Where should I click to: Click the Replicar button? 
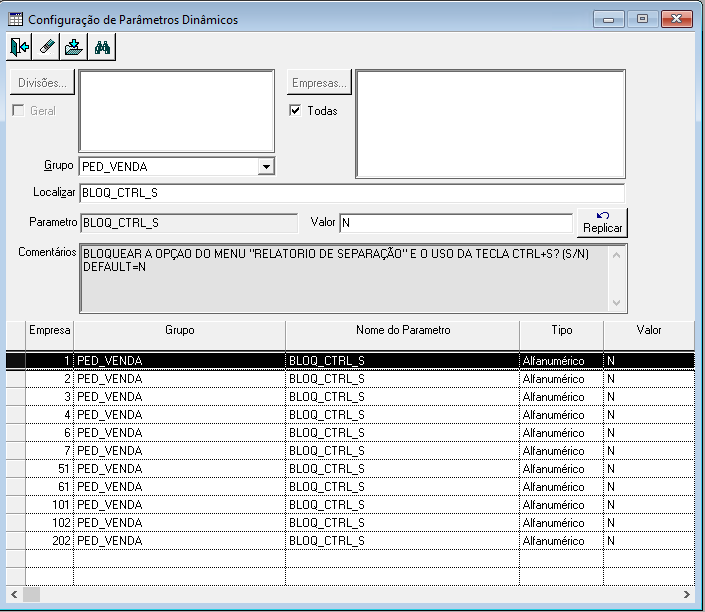pos(602,223)
